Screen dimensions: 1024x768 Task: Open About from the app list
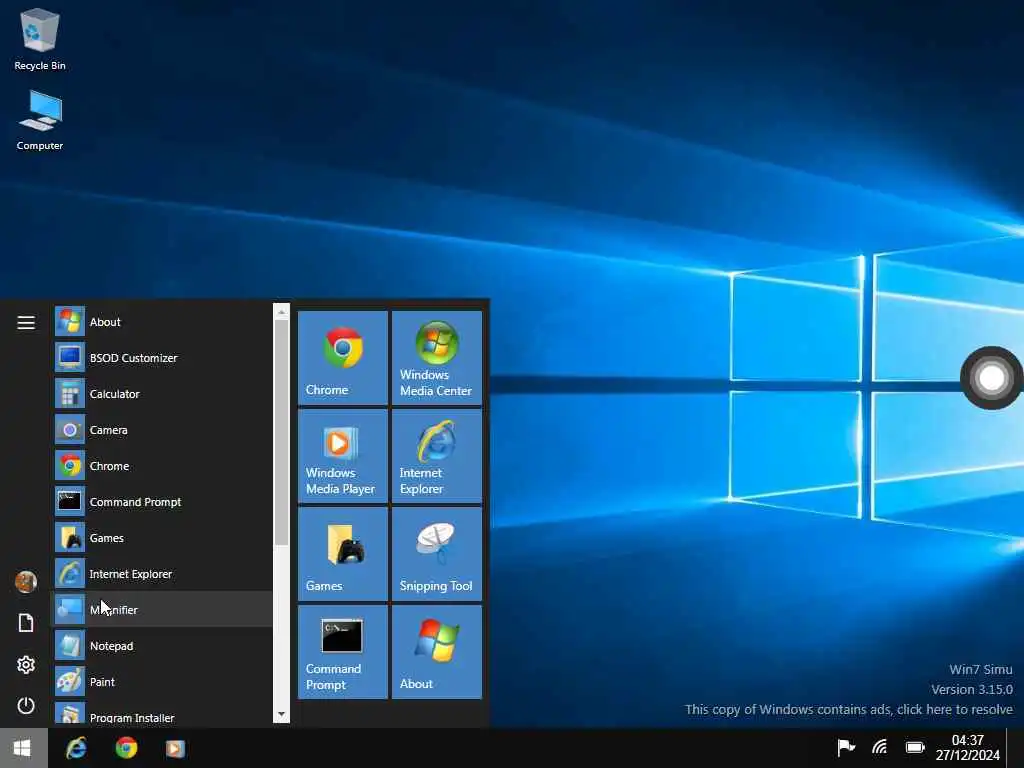click(x=161, y=322)
